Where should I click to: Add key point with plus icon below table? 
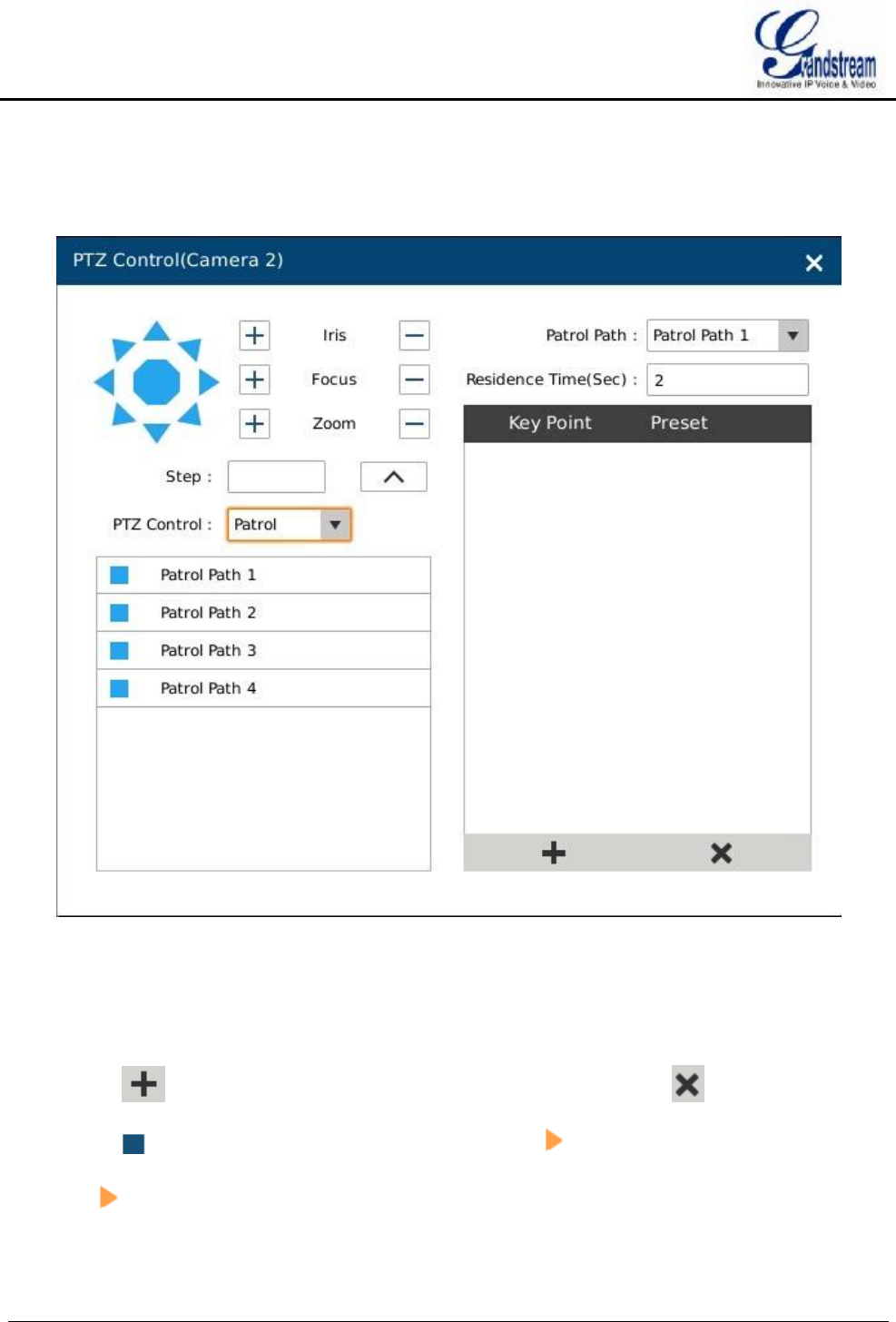coord(553,853)
